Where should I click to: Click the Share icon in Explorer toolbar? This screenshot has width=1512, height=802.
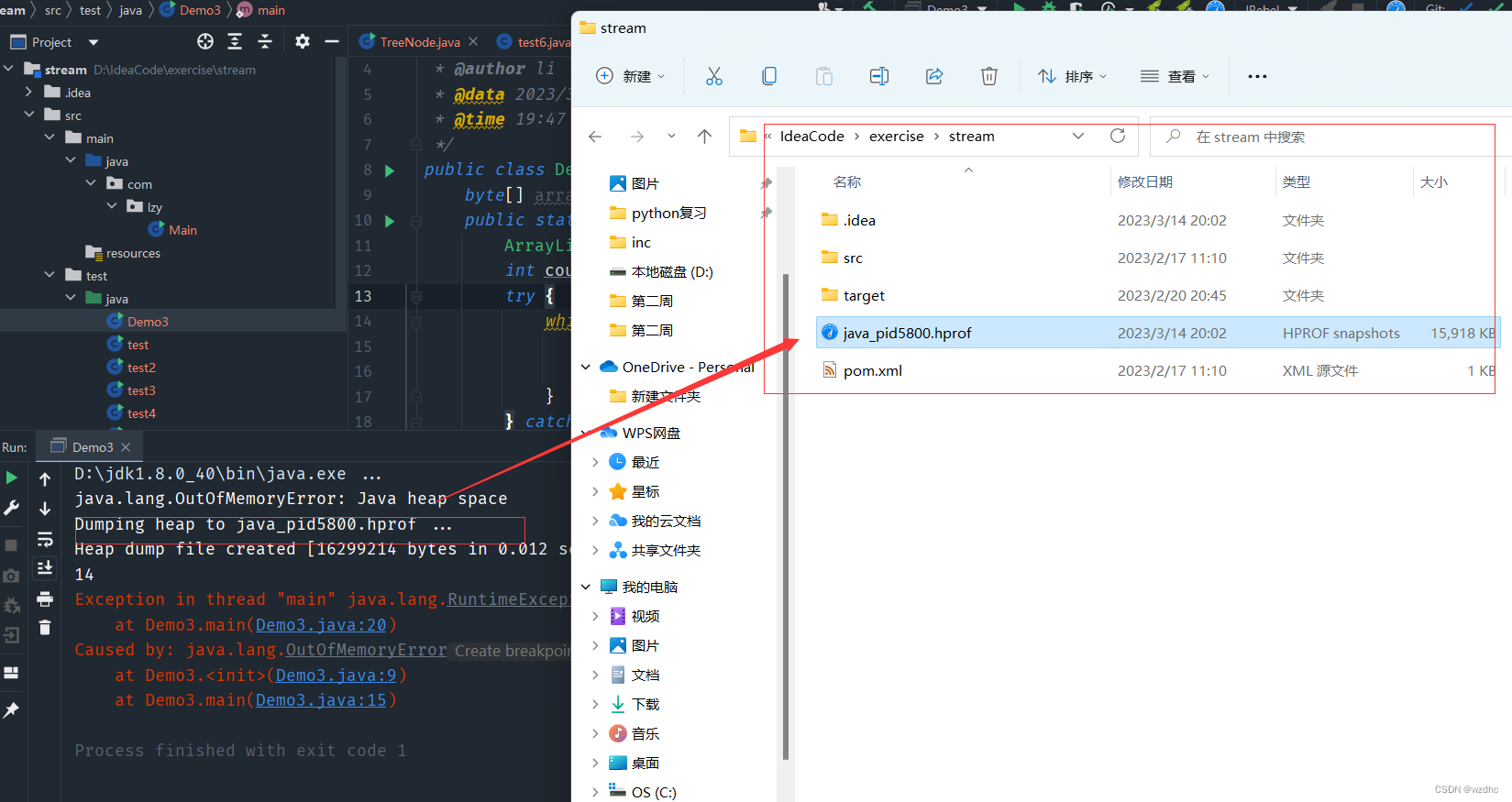tap(934, 76)
